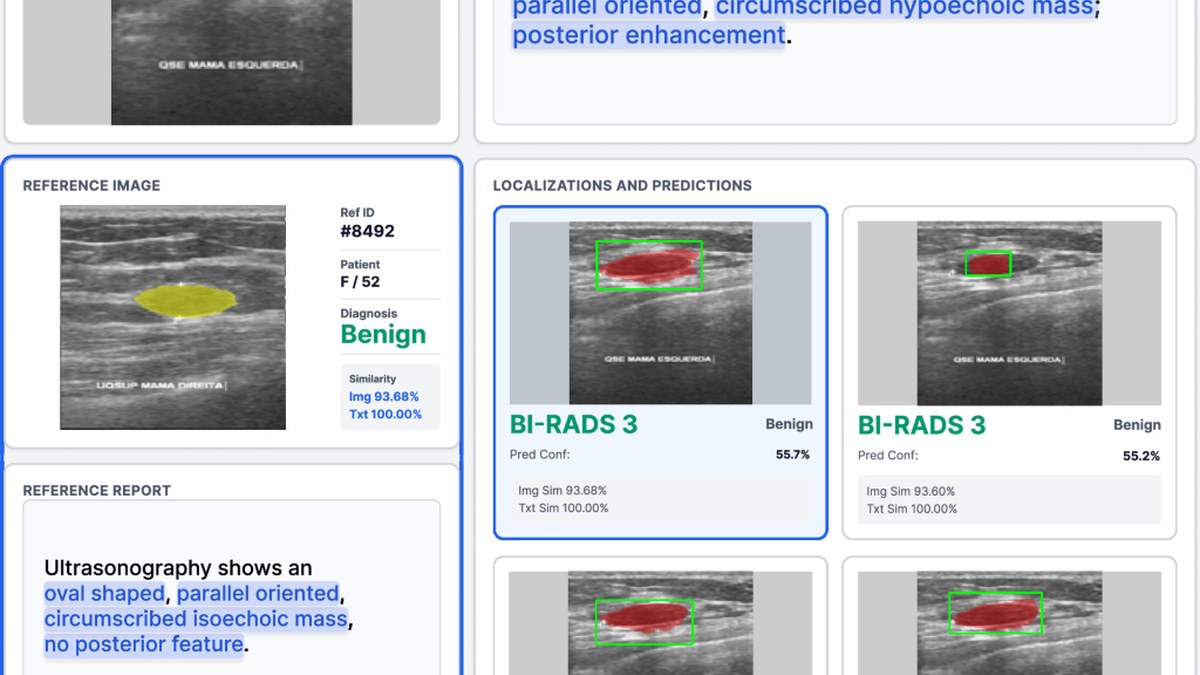The height and width of the screenshot is (675, 1200).
Task: Click the Reference Image heading
Action: tap(91, 185)
